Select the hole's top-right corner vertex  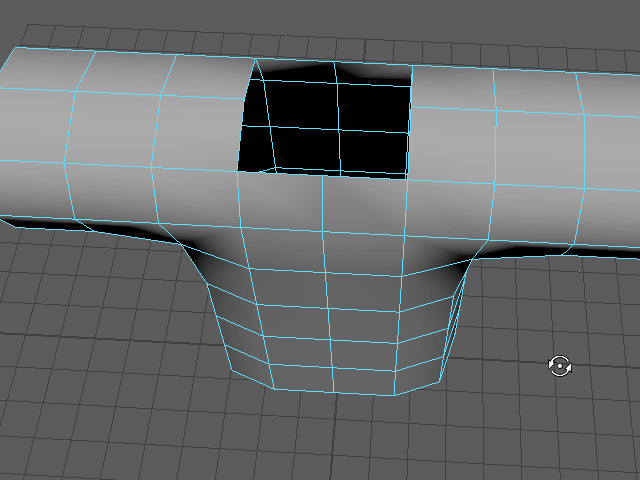[412, 66]
